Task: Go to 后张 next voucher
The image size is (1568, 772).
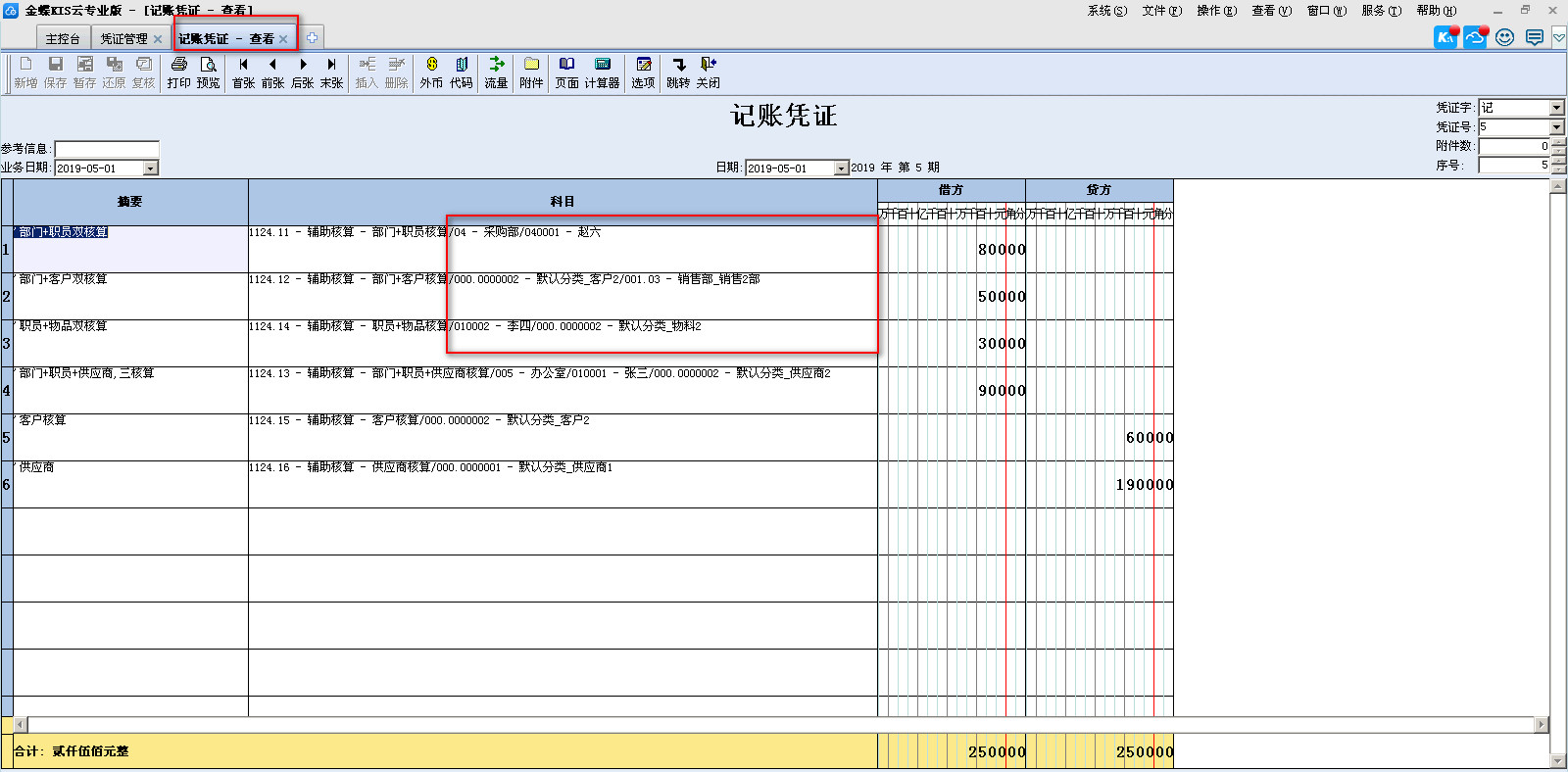Action: tap(303, 65)
